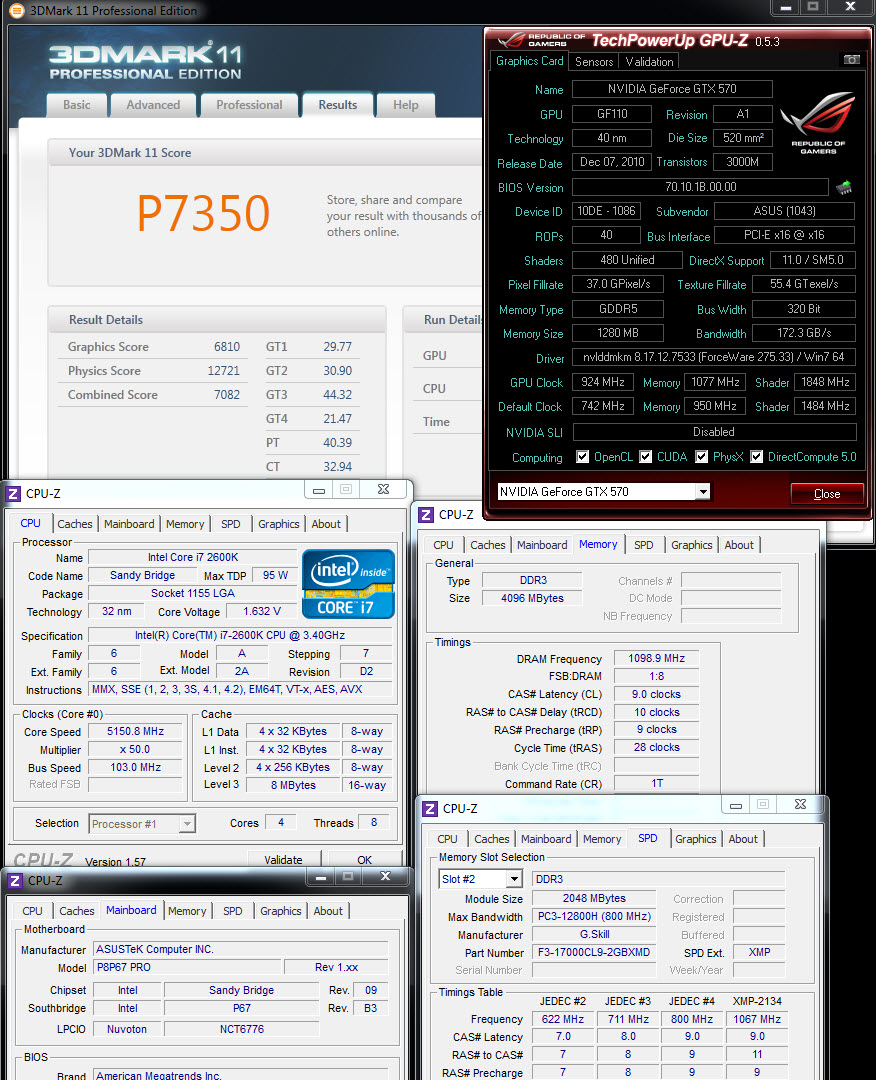The height and width of the screenshot is (1080, 876).
Task: Click the XMP-2134 frequency 1067 MHz
Action: click(757, 1019)
